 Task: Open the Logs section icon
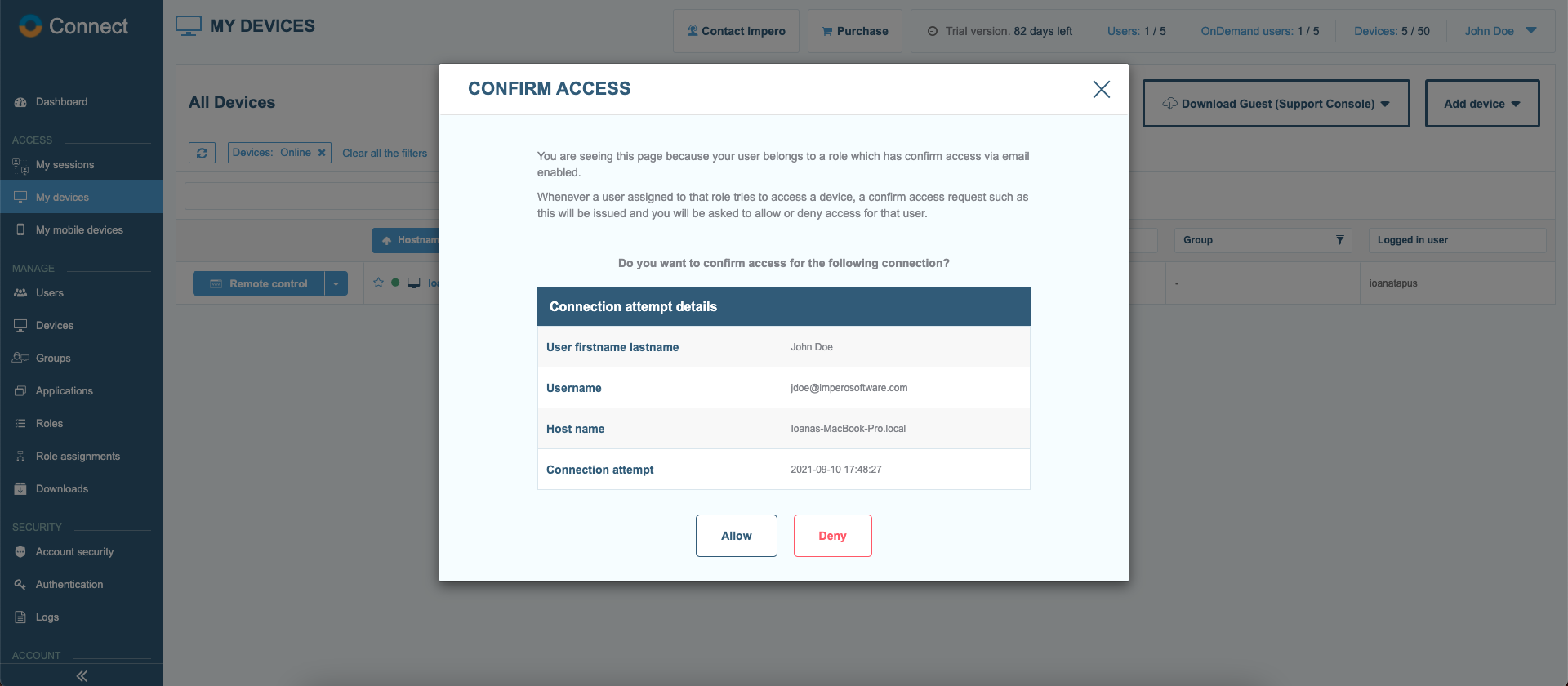pos(20,617)
